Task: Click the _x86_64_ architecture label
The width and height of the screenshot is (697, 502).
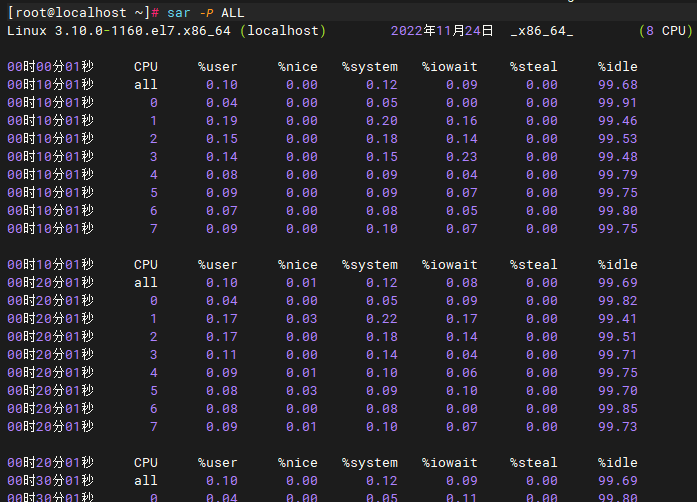Action: click(x=541, y=31)
